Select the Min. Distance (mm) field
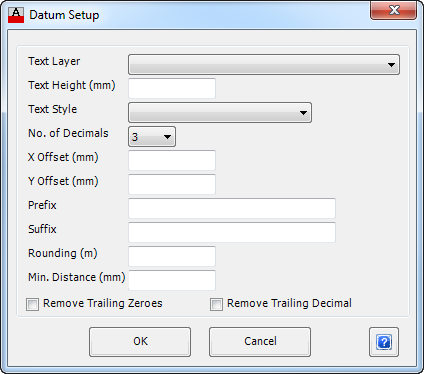424x374 pixels. coord(172,280)
